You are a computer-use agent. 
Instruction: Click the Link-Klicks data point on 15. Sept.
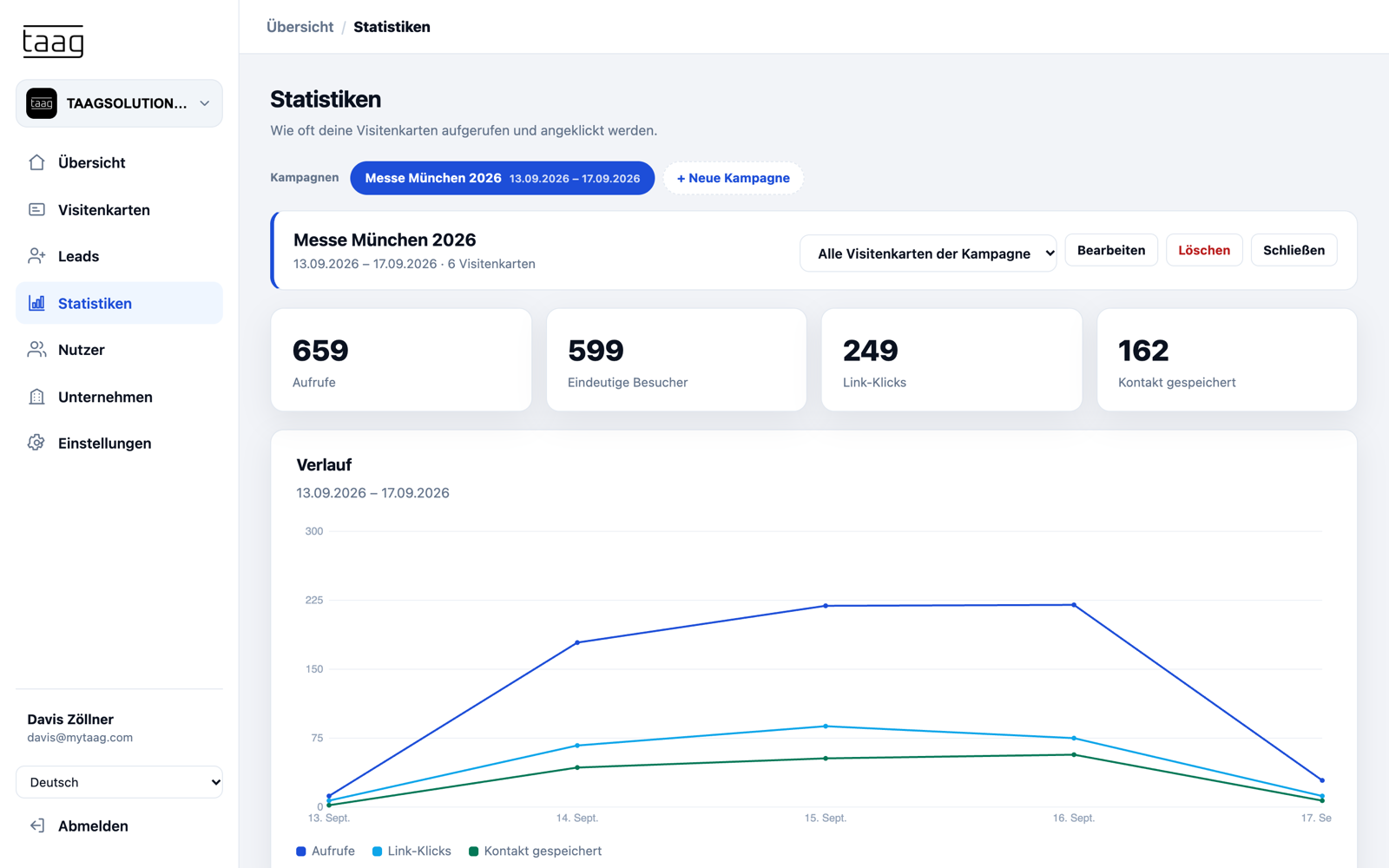[x=826, y=727]
